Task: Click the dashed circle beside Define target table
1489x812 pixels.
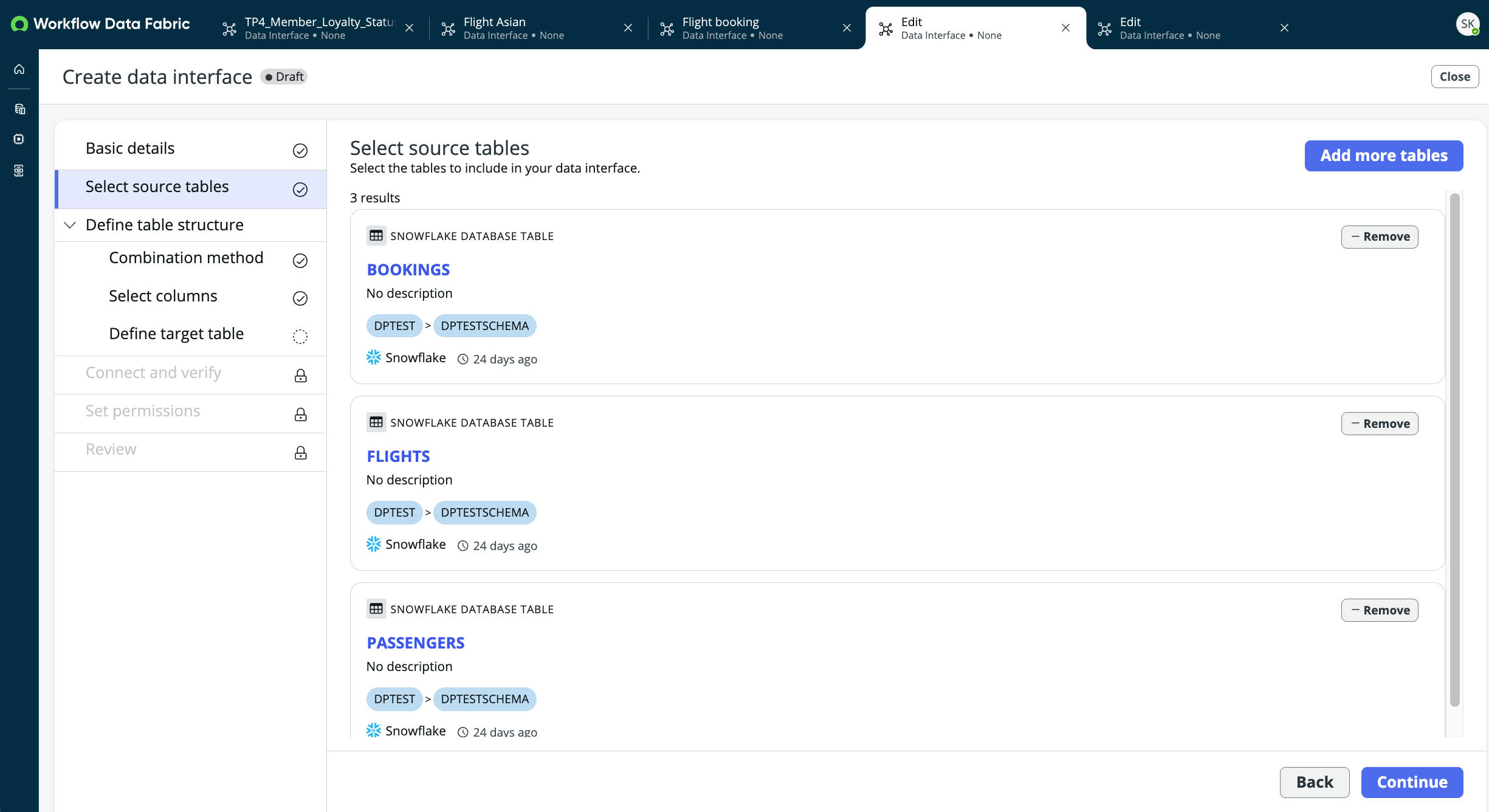Action: coord(300,337)
